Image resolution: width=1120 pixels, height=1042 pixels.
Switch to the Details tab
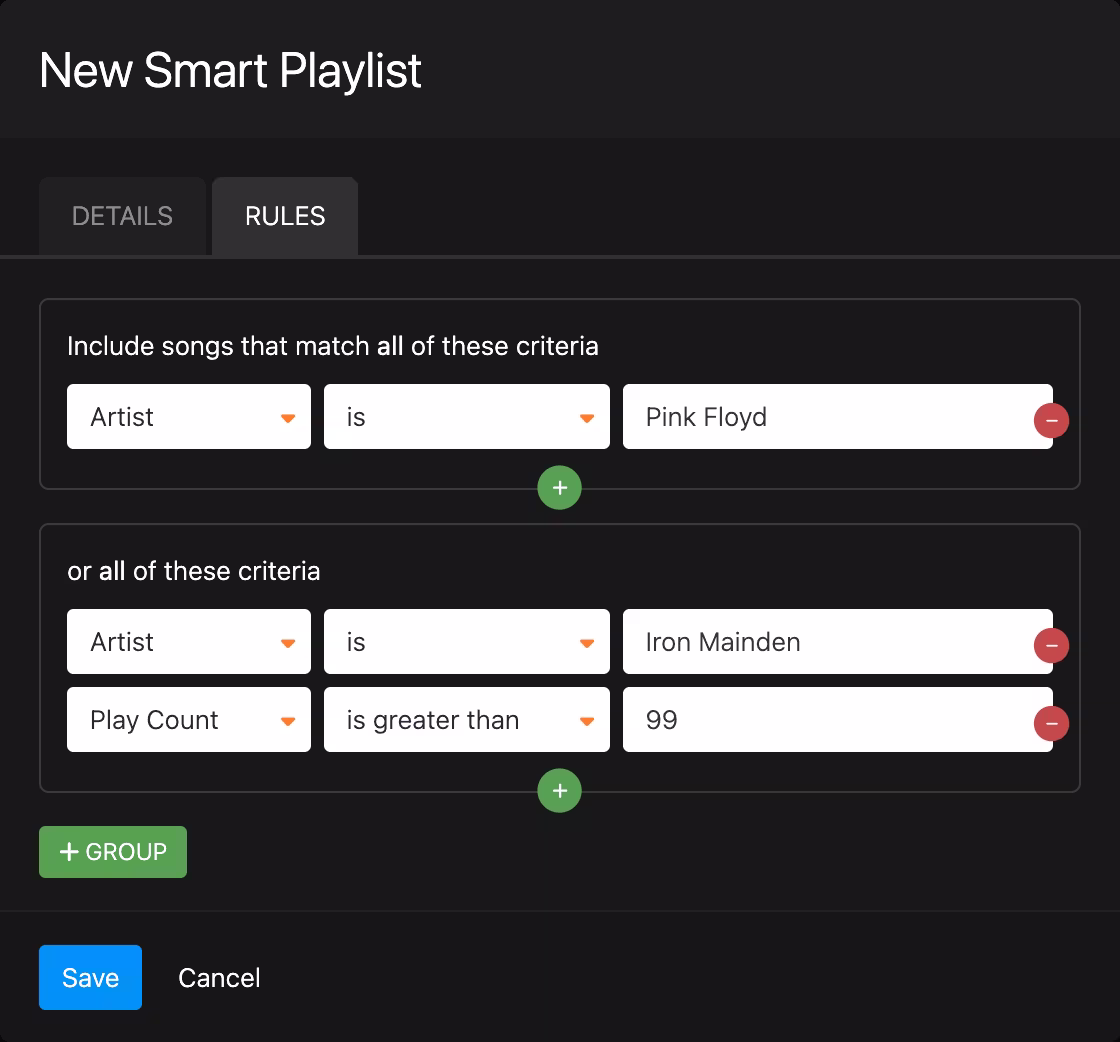tap(122, 216)
